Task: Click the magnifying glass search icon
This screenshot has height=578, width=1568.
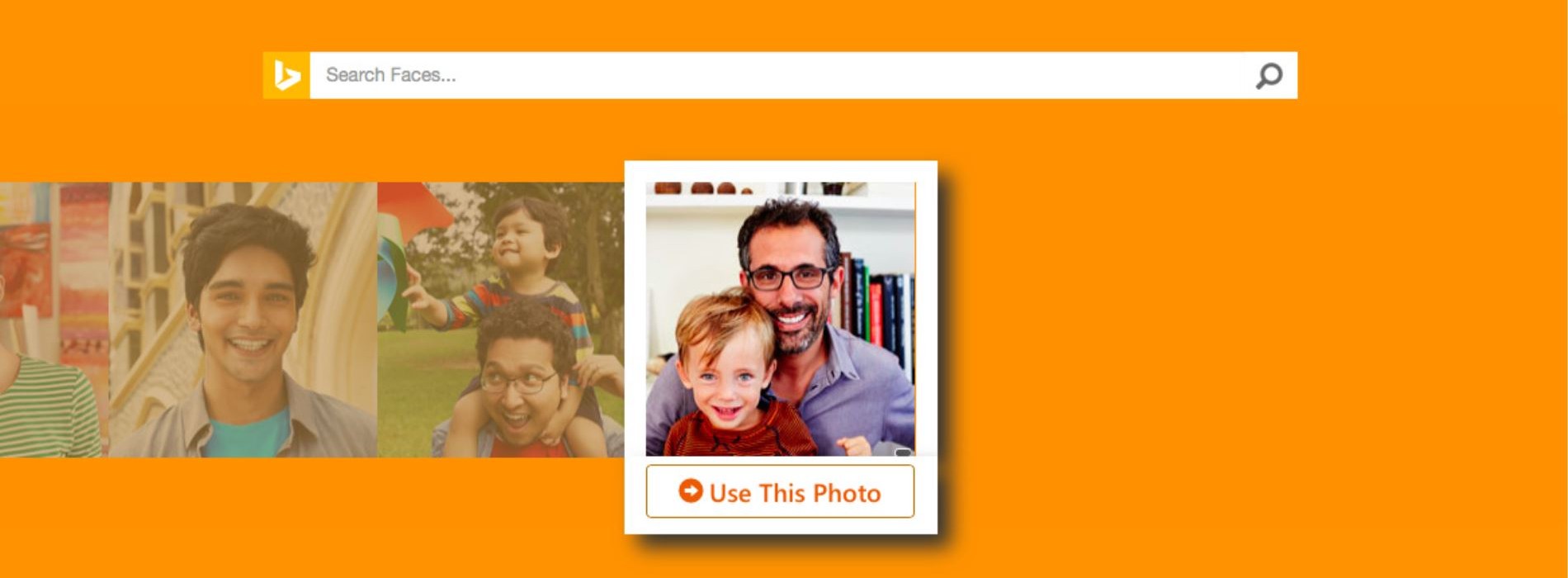Action: (1268, 76)
